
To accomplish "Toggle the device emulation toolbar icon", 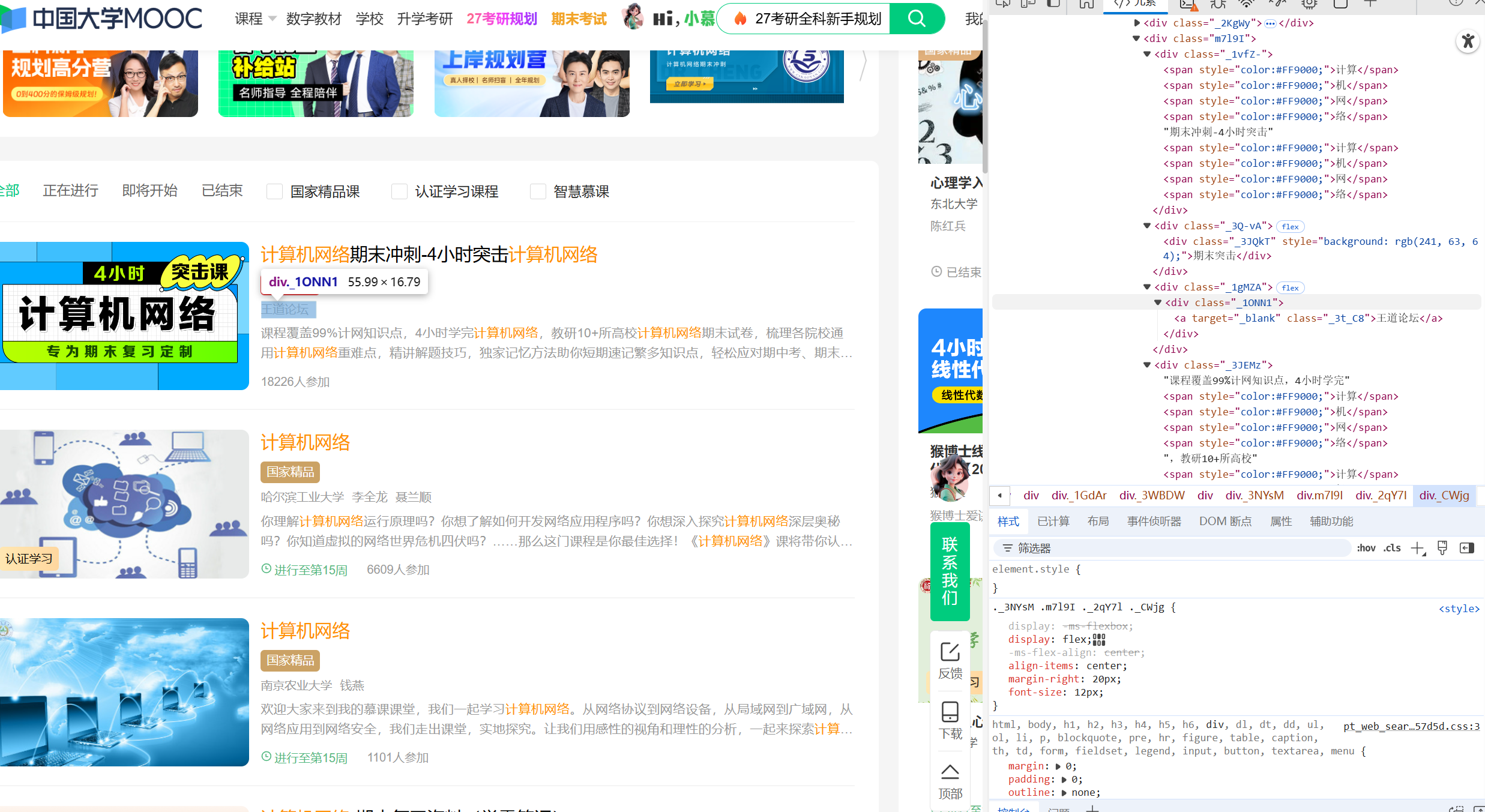I will tap(1028, 4).
